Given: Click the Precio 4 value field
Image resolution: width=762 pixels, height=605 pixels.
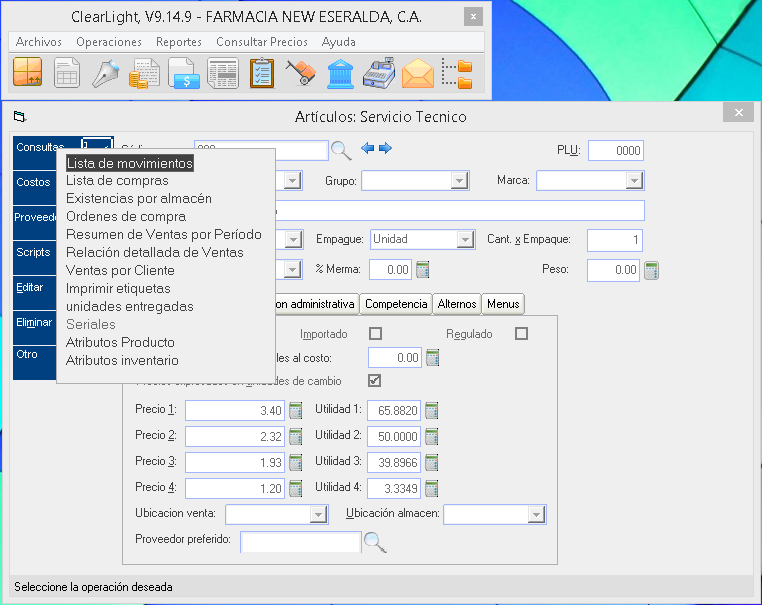Looking at the screenshot, I should coord(235,488).
